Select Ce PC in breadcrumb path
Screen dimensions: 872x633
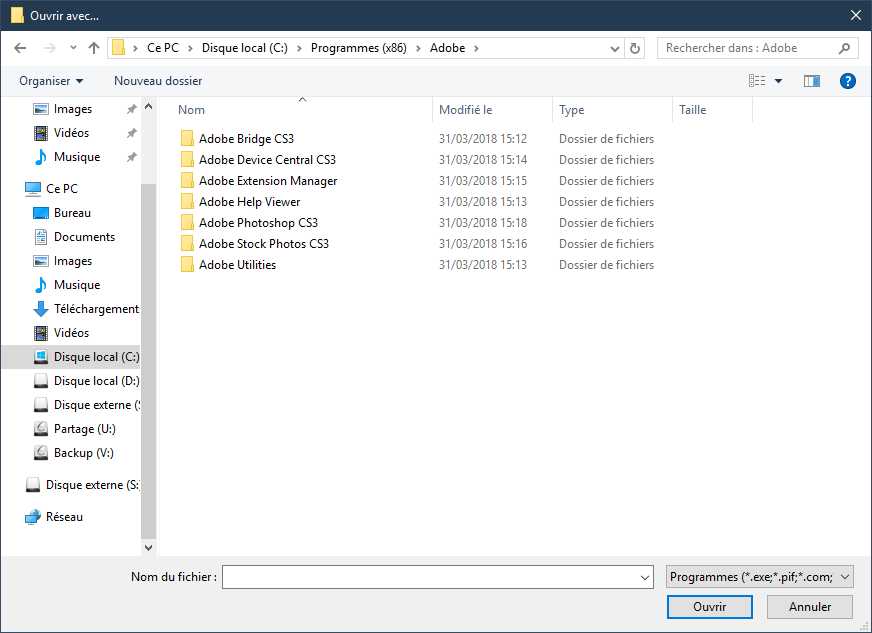pos(163,48)
